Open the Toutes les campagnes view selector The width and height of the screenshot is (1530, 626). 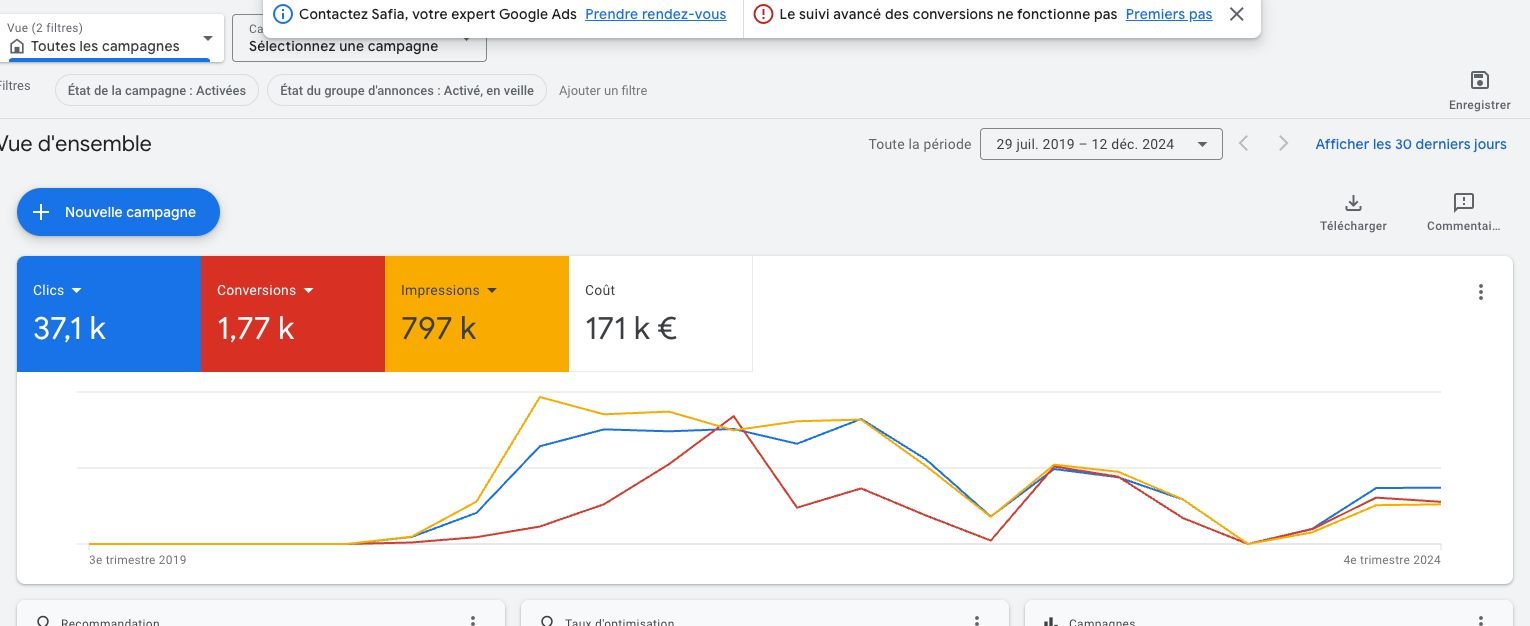point(110,40)
